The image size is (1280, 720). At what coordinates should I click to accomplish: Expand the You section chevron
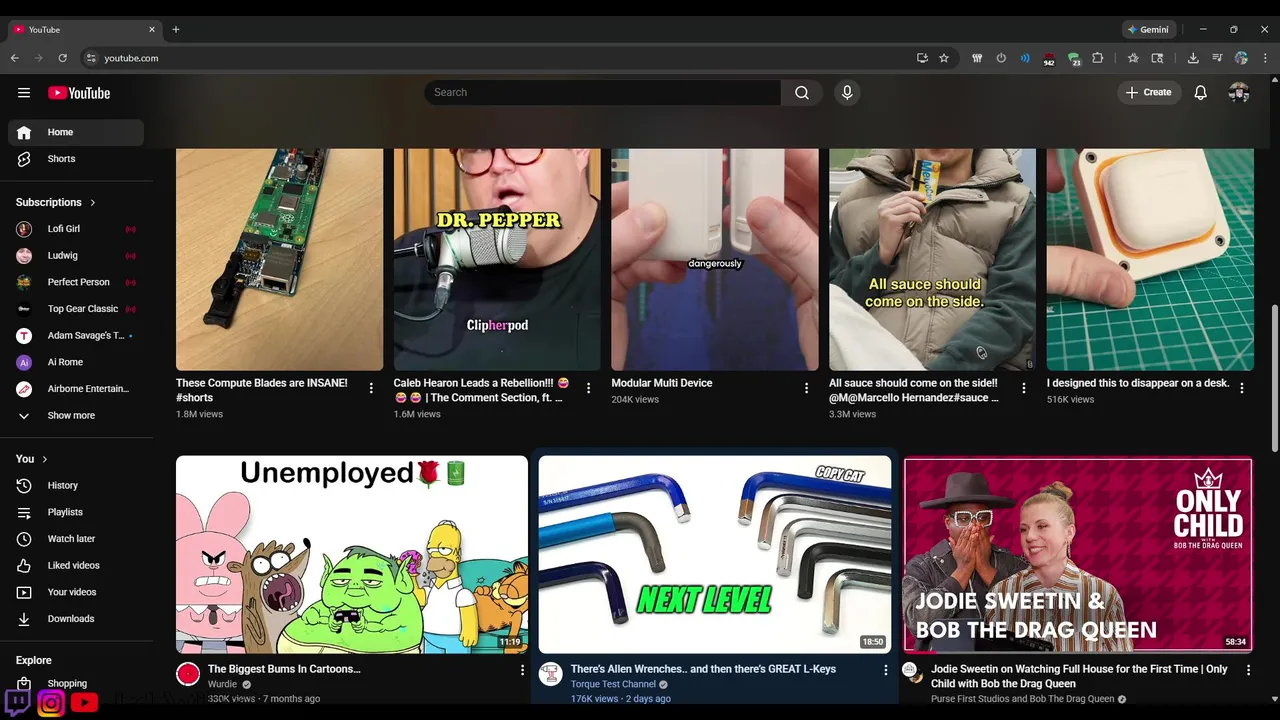(x=45, y=459)
